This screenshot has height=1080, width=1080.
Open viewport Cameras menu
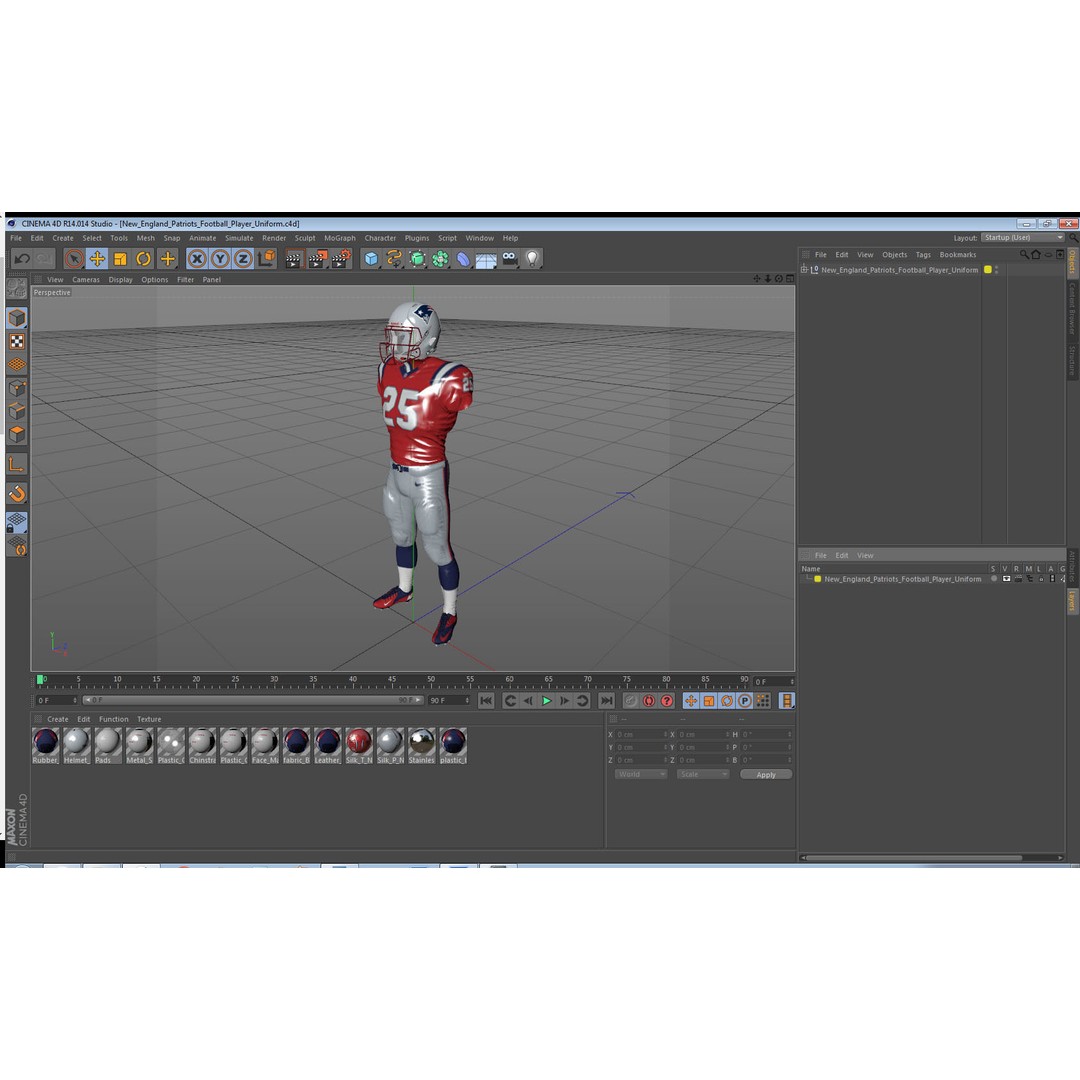(86, 280)
